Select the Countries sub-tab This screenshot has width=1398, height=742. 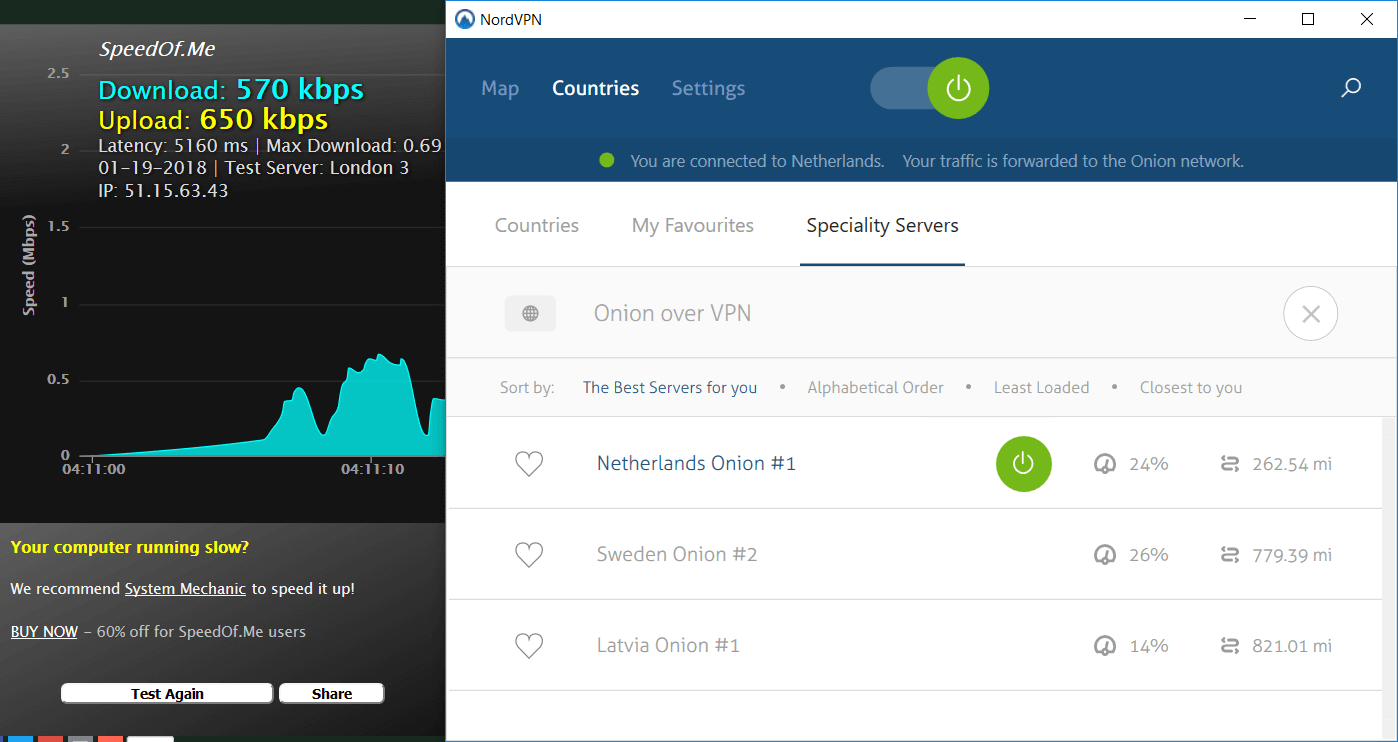[537, 225]
